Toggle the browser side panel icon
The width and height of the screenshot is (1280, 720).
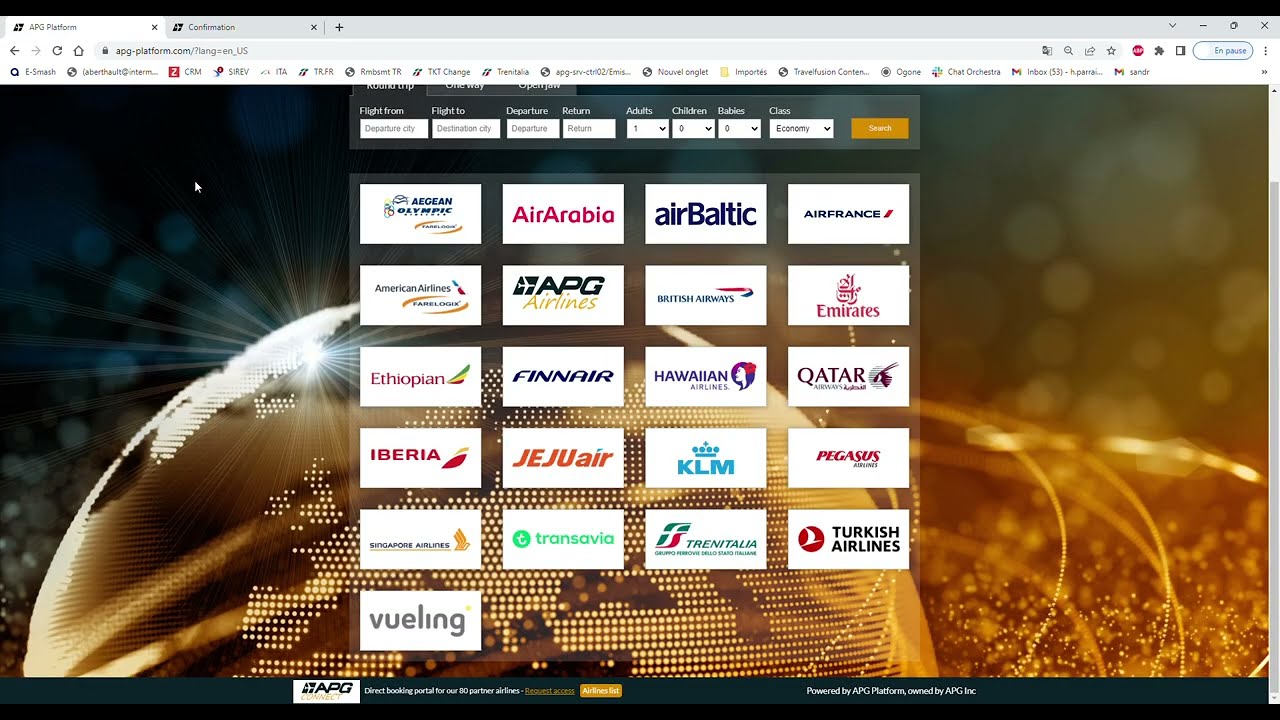coord(1181,50)
